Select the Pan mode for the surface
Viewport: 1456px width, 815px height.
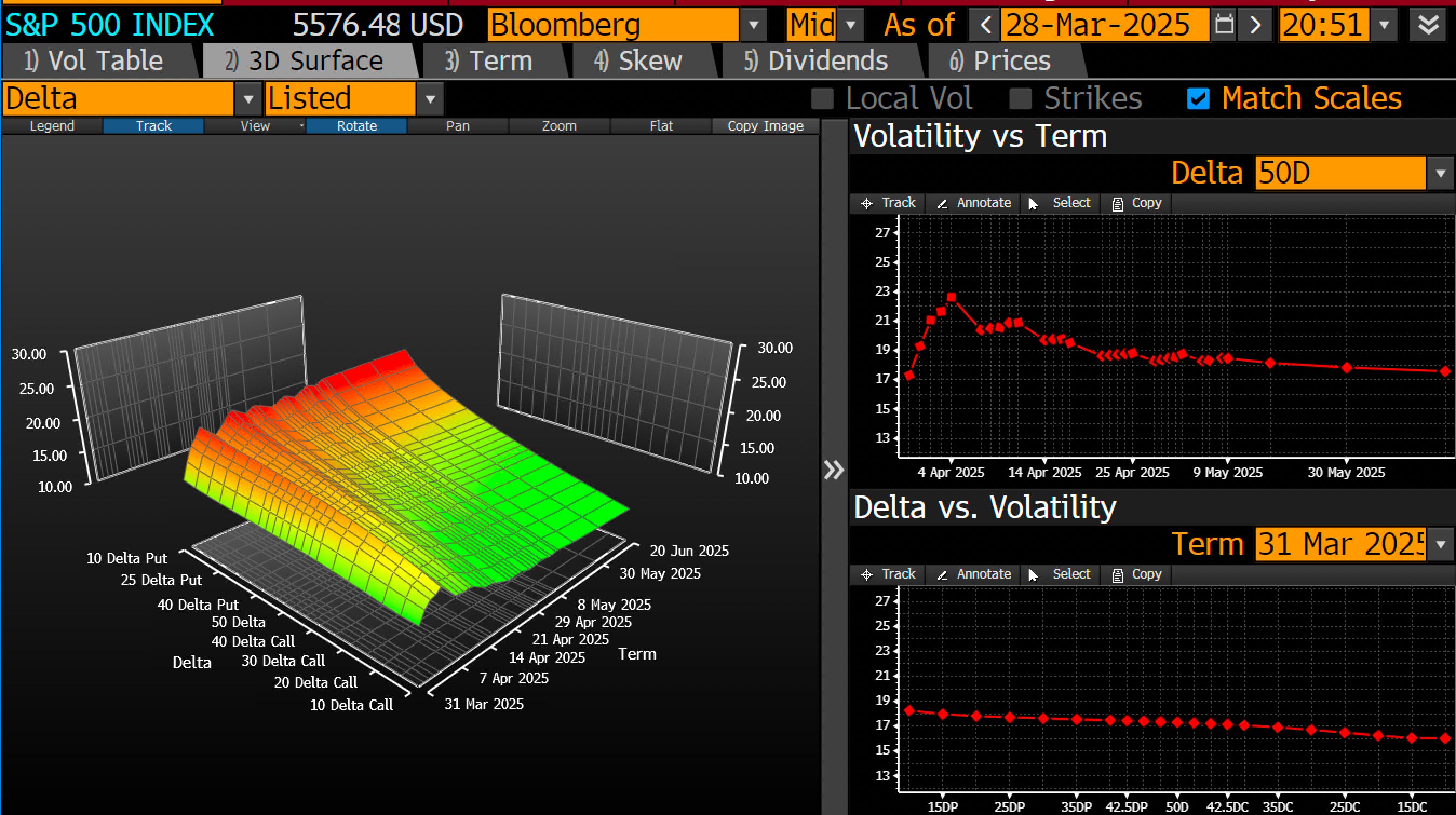point(458,125)
